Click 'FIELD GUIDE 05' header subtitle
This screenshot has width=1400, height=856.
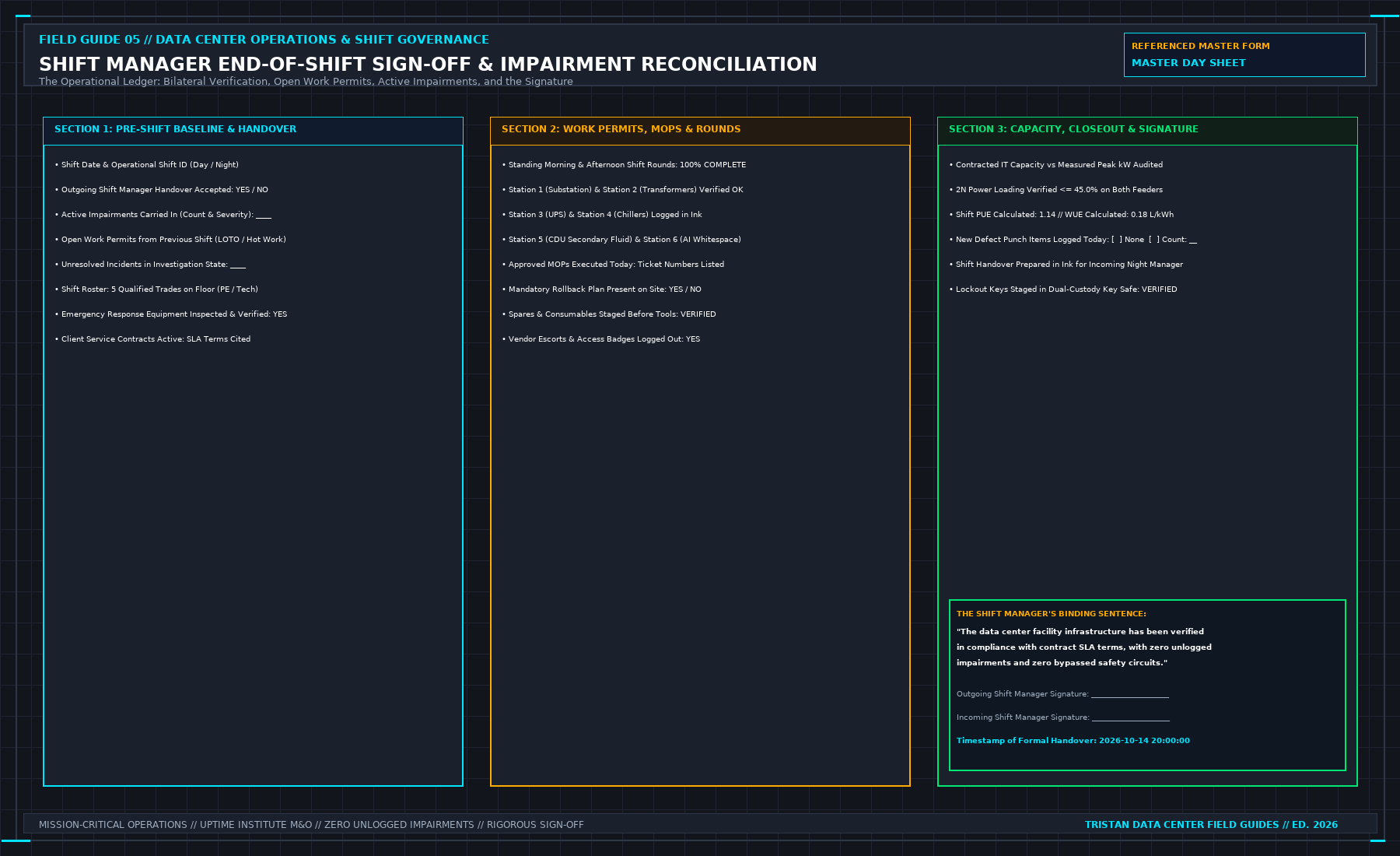(x=264, y=40)
